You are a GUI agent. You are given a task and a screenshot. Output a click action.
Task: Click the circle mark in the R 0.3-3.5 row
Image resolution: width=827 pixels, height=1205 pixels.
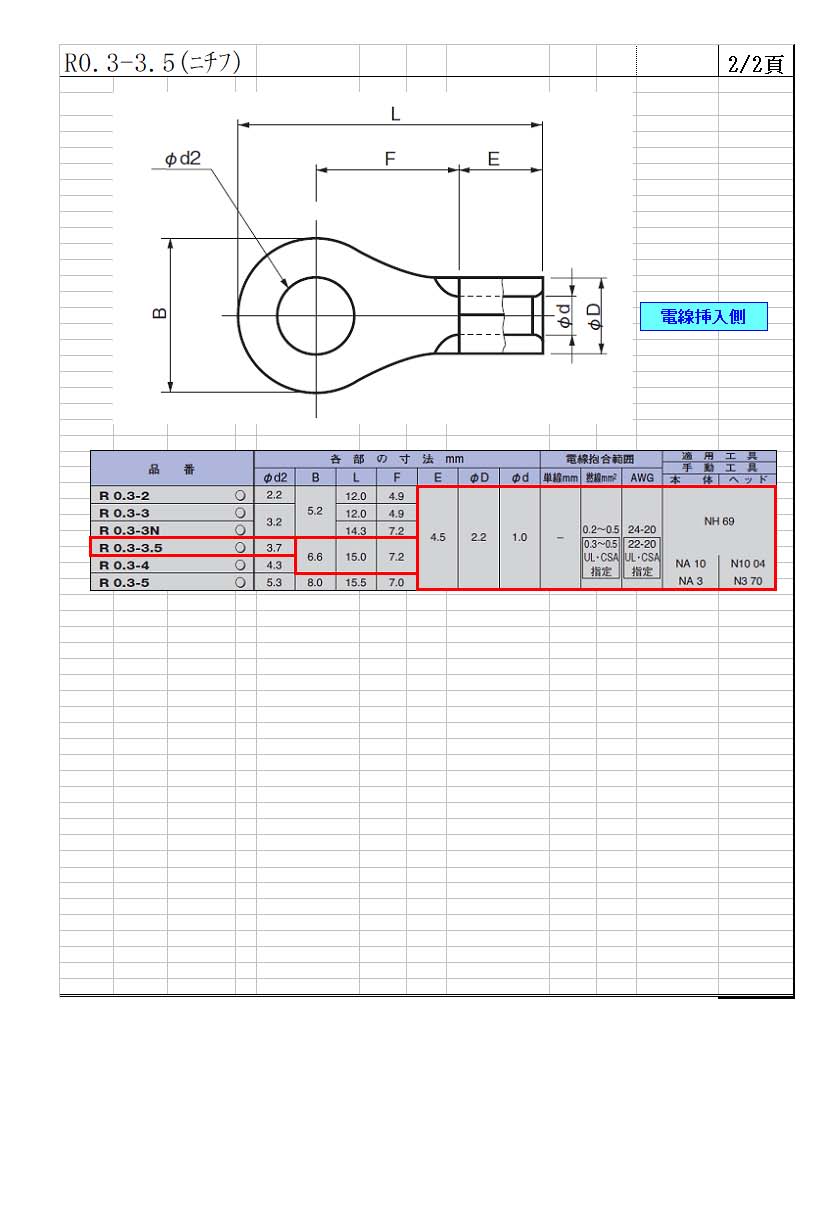(240, 547)
